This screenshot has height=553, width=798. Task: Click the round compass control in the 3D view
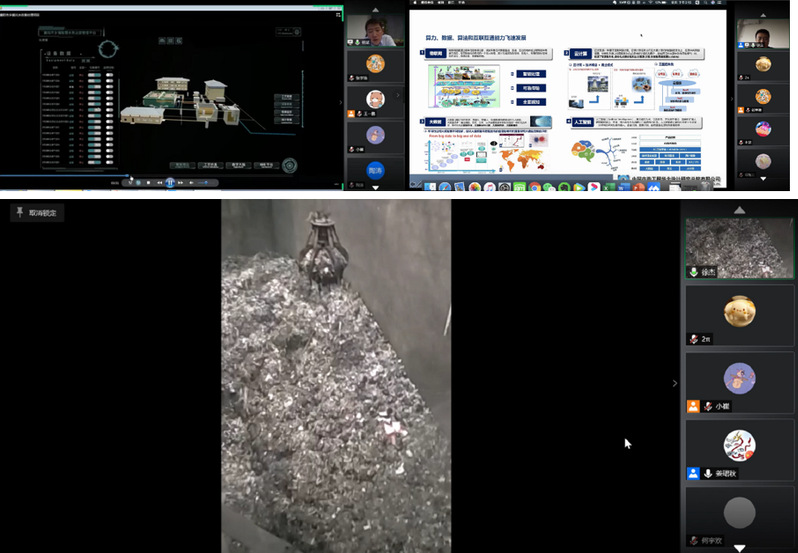point(290,165)
